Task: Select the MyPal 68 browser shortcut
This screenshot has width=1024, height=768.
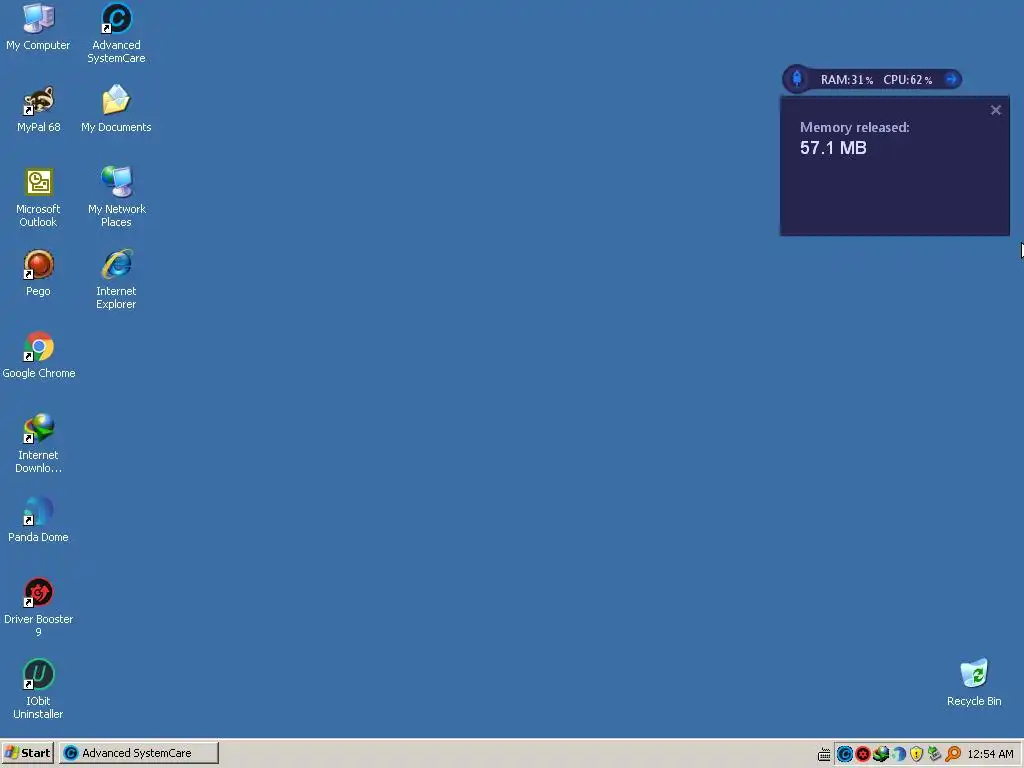Action: pyautogui.click(x=39, y=109)
